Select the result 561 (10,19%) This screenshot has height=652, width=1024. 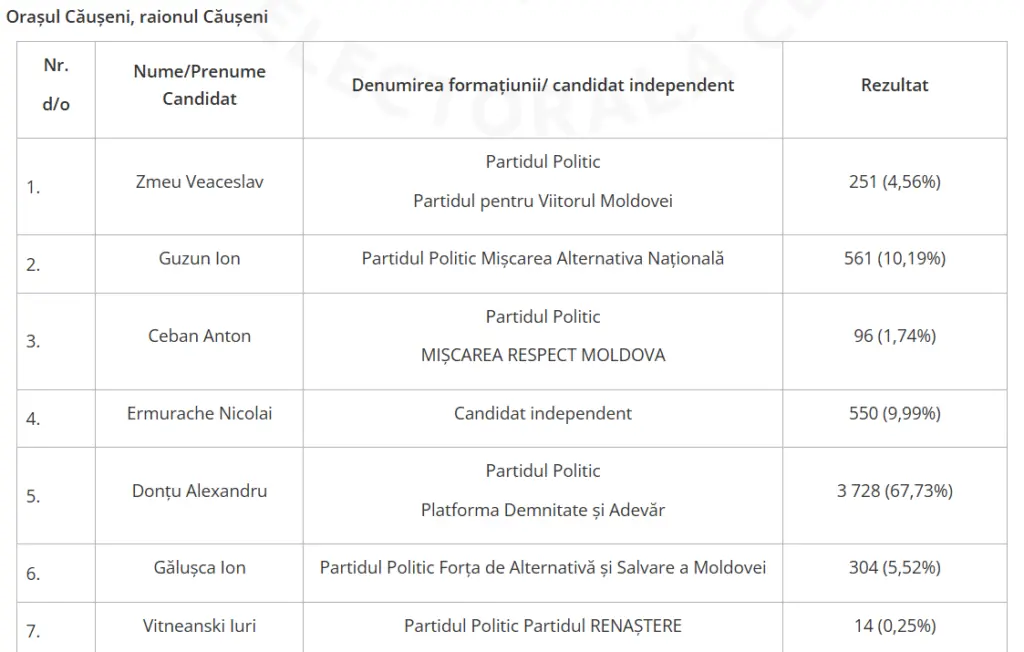[x=894, y=259]
